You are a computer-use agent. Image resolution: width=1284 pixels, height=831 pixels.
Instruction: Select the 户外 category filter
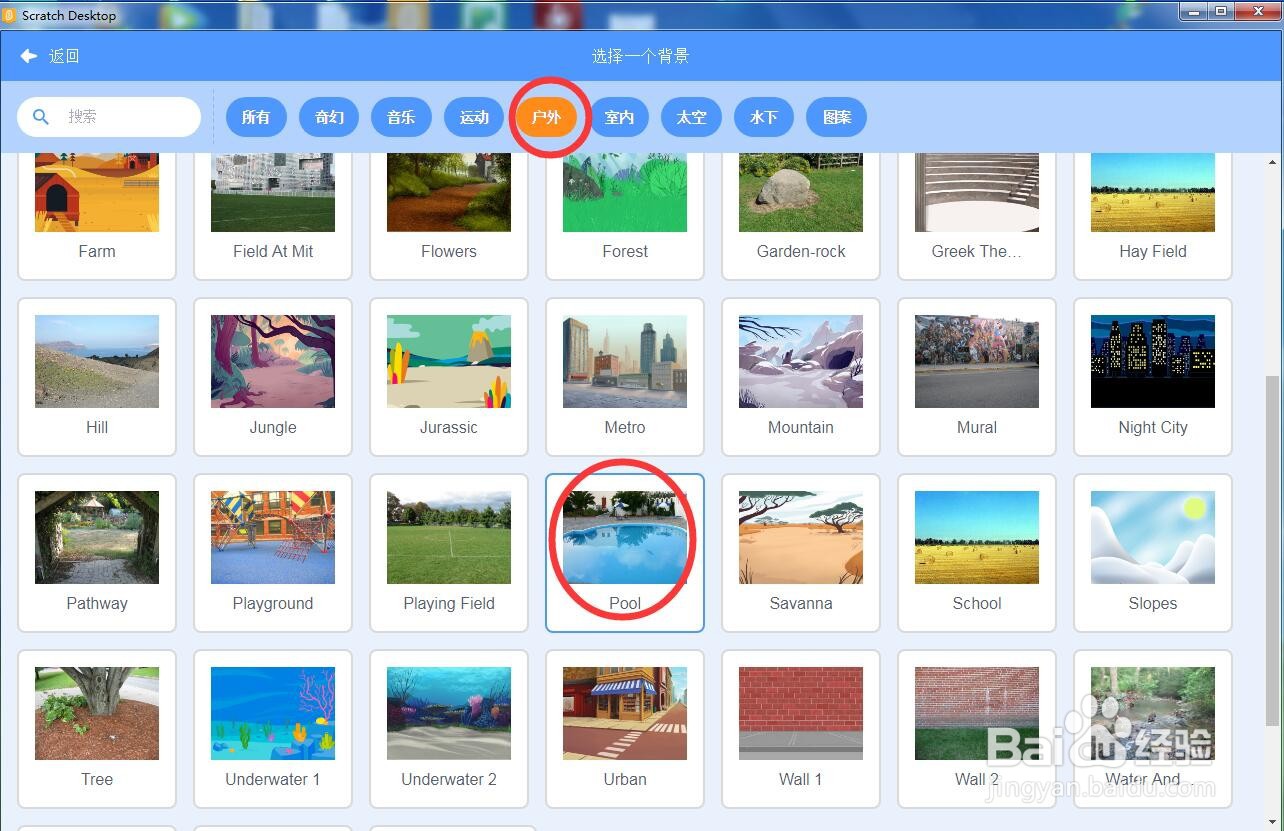coord(546,117)
